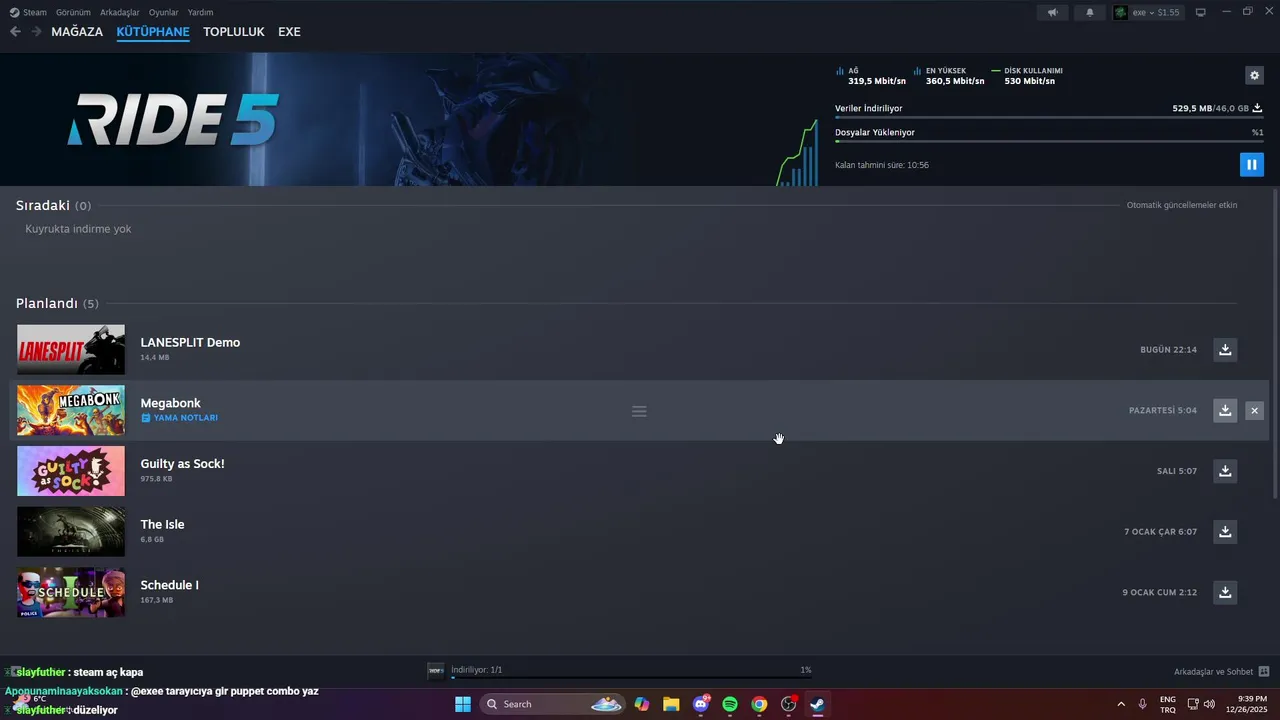Open the taskbar volume control icon
The height and width of the screenshot is (720, 1280).
[1209, 704]
